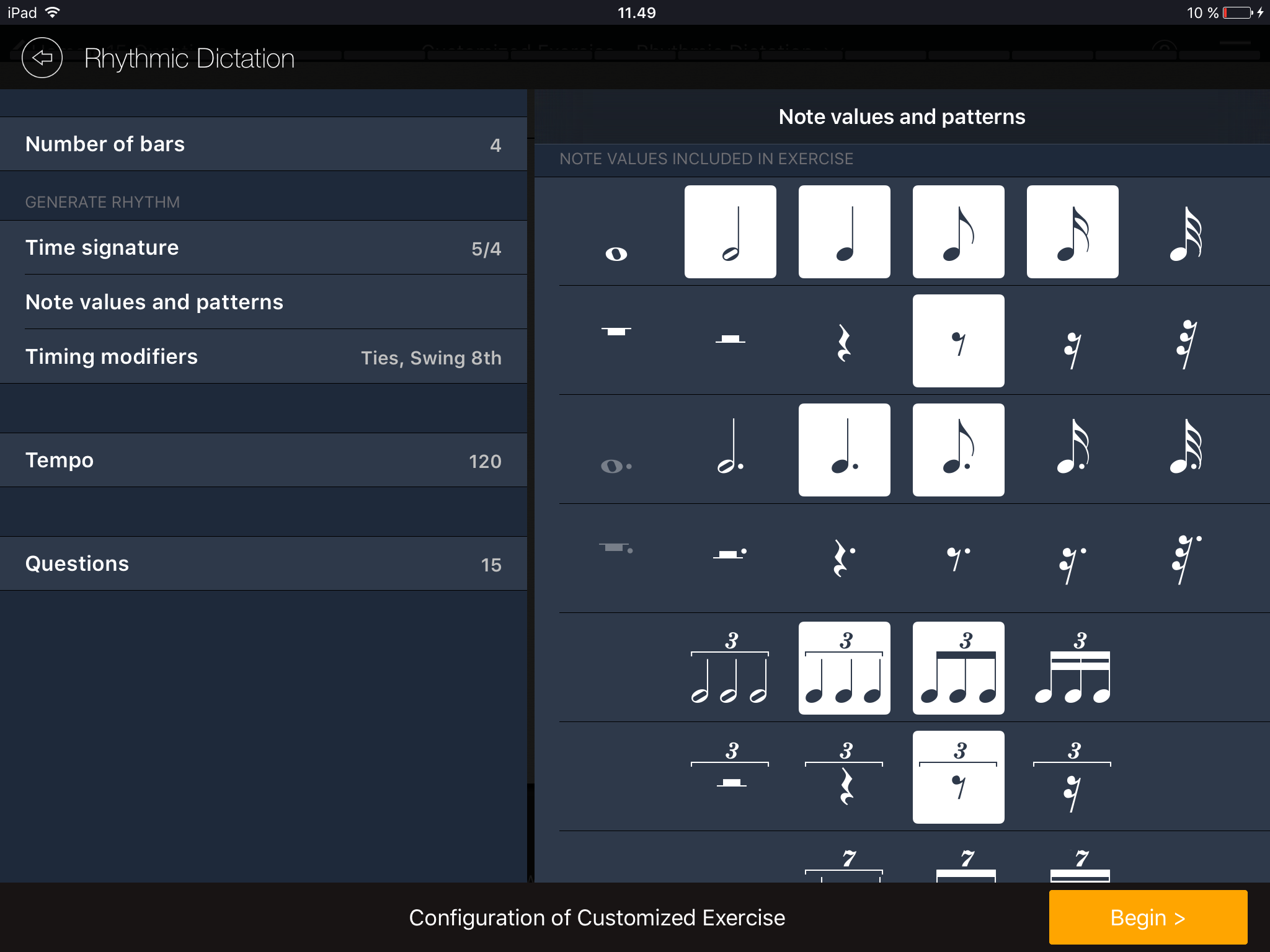Open the Time signature setting

264,248
